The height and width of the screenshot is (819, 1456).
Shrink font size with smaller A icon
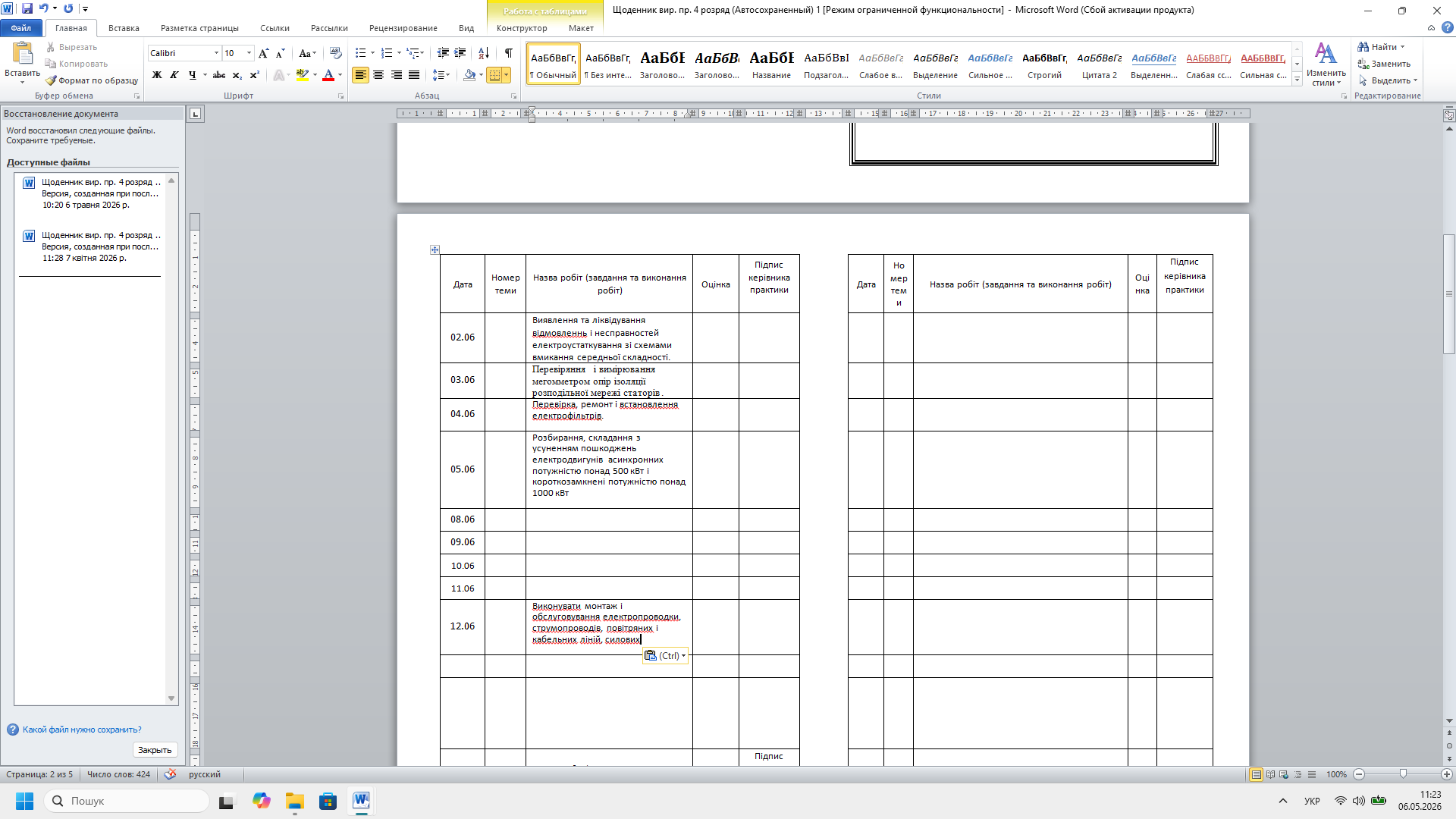click(280, 53)
